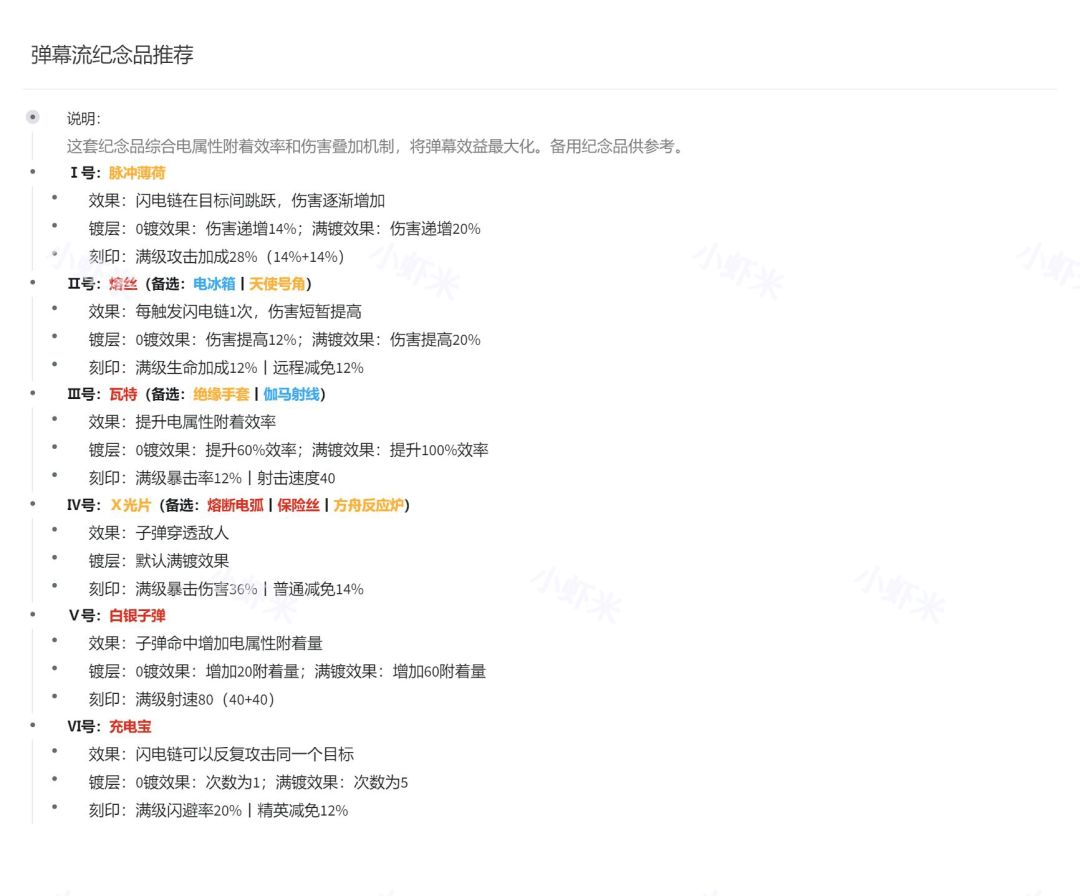Click the line 刻印：满级闪避率20%
Viewport: 1080px width, 896px height.
[x=218, y=811]
